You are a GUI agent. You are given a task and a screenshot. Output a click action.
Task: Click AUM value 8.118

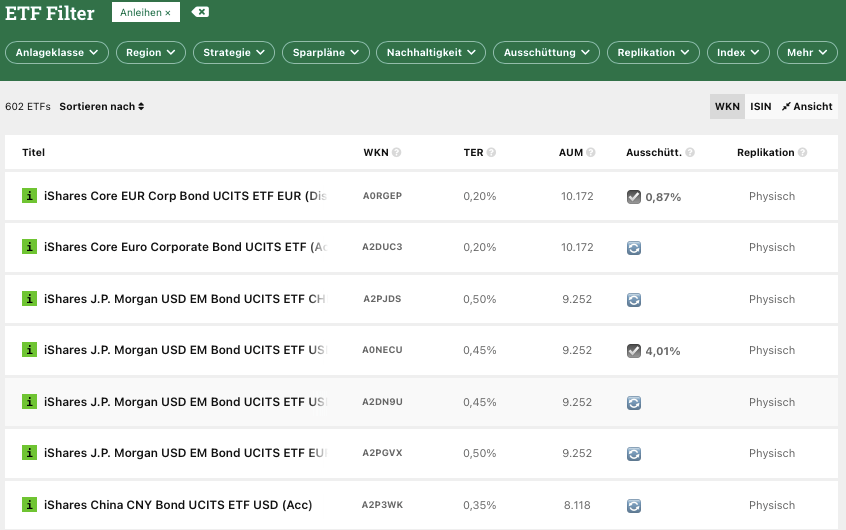pos(577,505)
